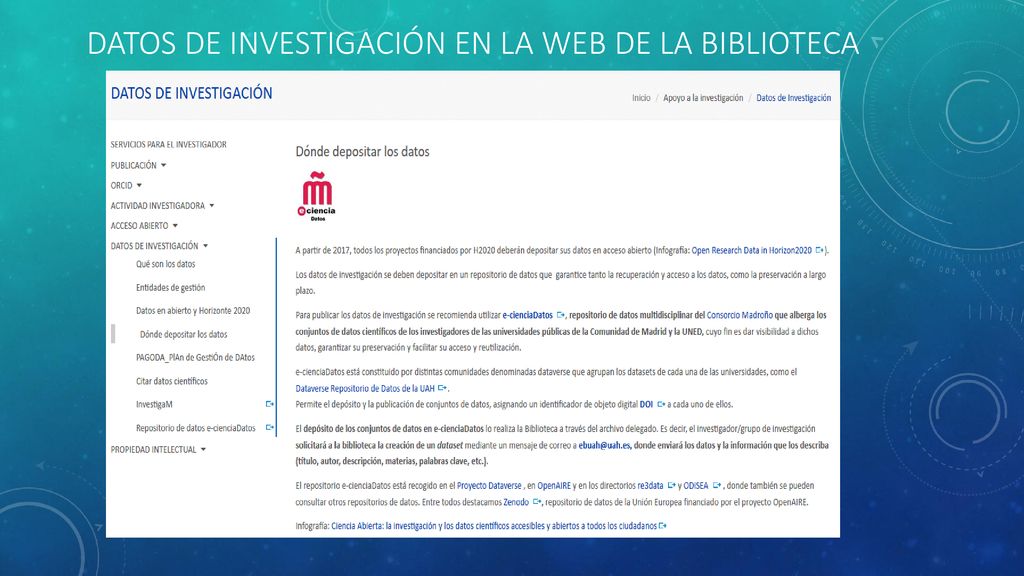Open Repositorio de datos e-cienciaDatos sidebar link

(195, 428)
